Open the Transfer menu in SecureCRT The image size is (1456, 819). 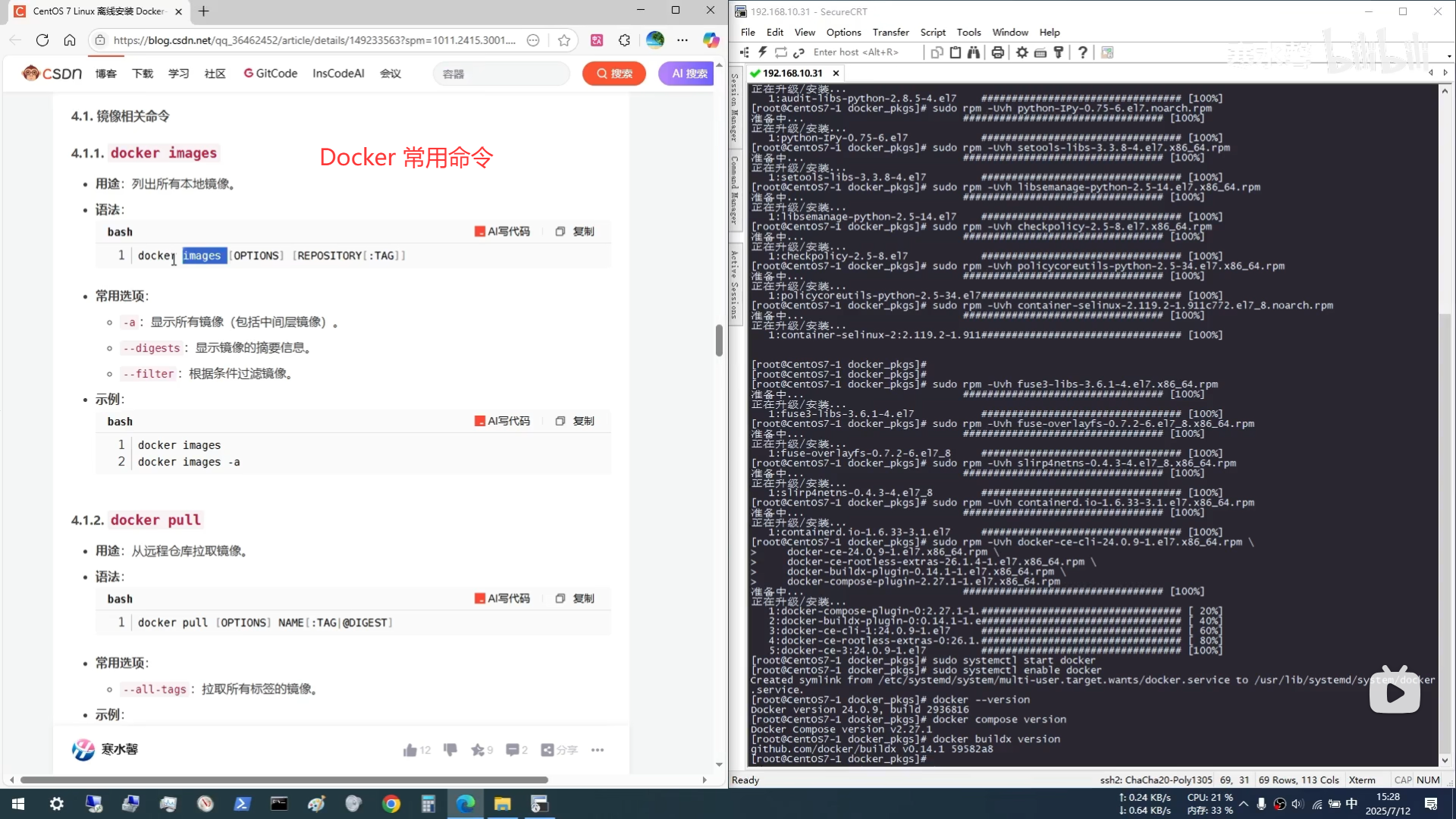tap(890, 33)
